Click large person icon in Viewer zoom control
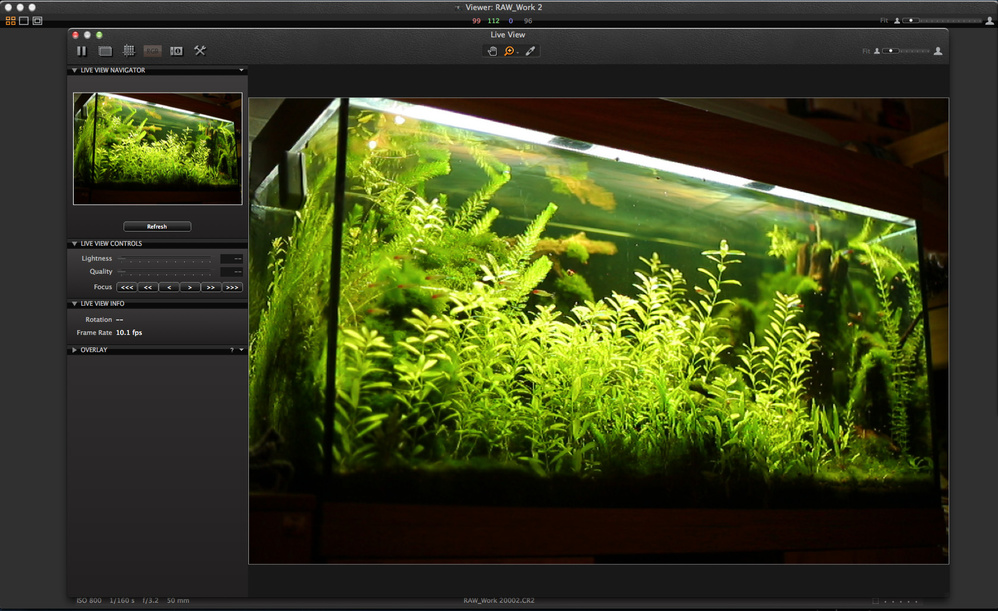Image resolution: width=998 pixels, height=611 pixels. [989, 21]
